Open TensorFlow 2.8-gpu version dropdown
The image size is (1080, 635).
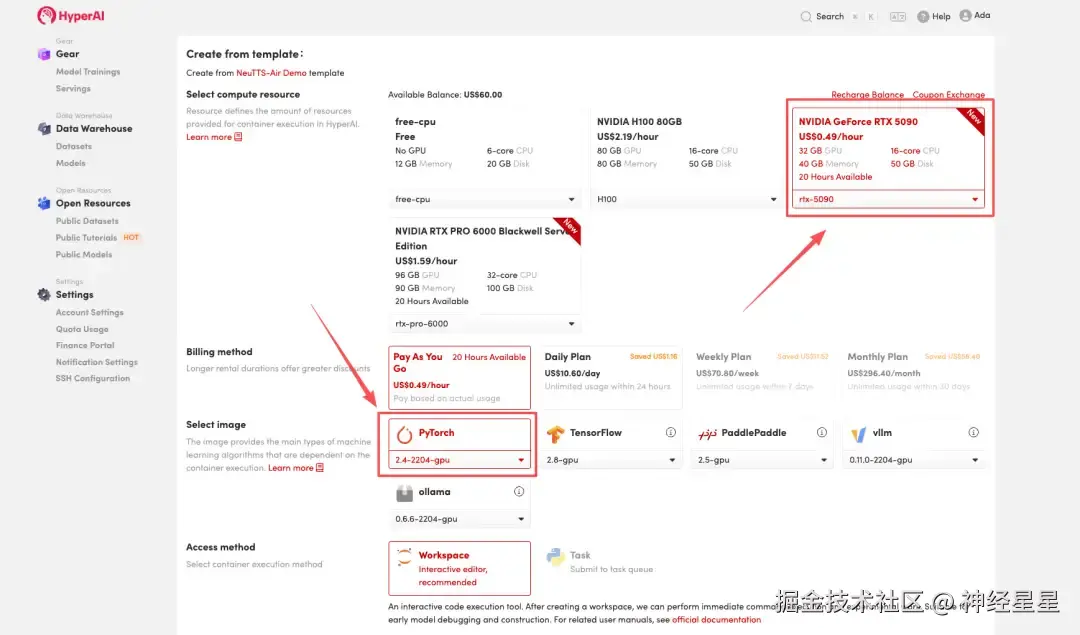click(x=610, y=460)
